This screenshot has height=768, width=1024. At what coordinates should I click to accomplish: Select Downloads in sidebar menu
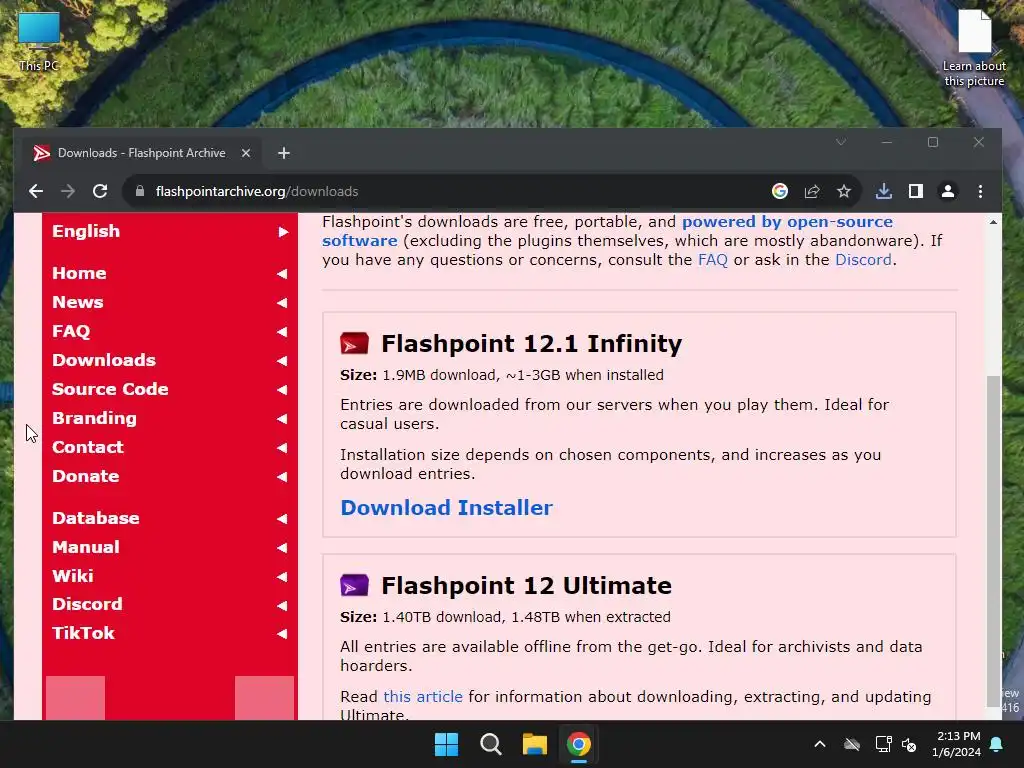(170, 360)
